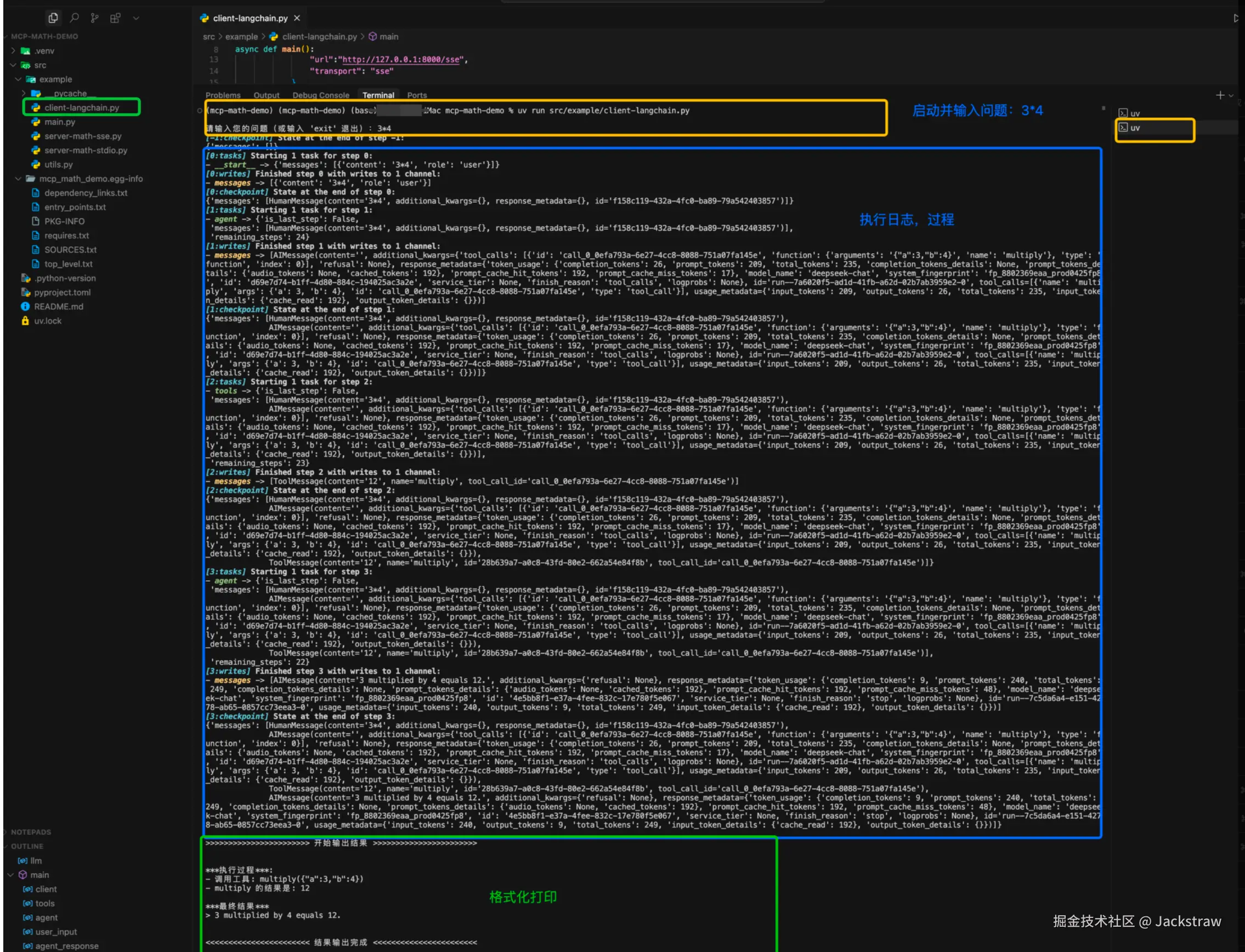Collapse the example folder
The image size is (1245, 952).
click(18, 79)
